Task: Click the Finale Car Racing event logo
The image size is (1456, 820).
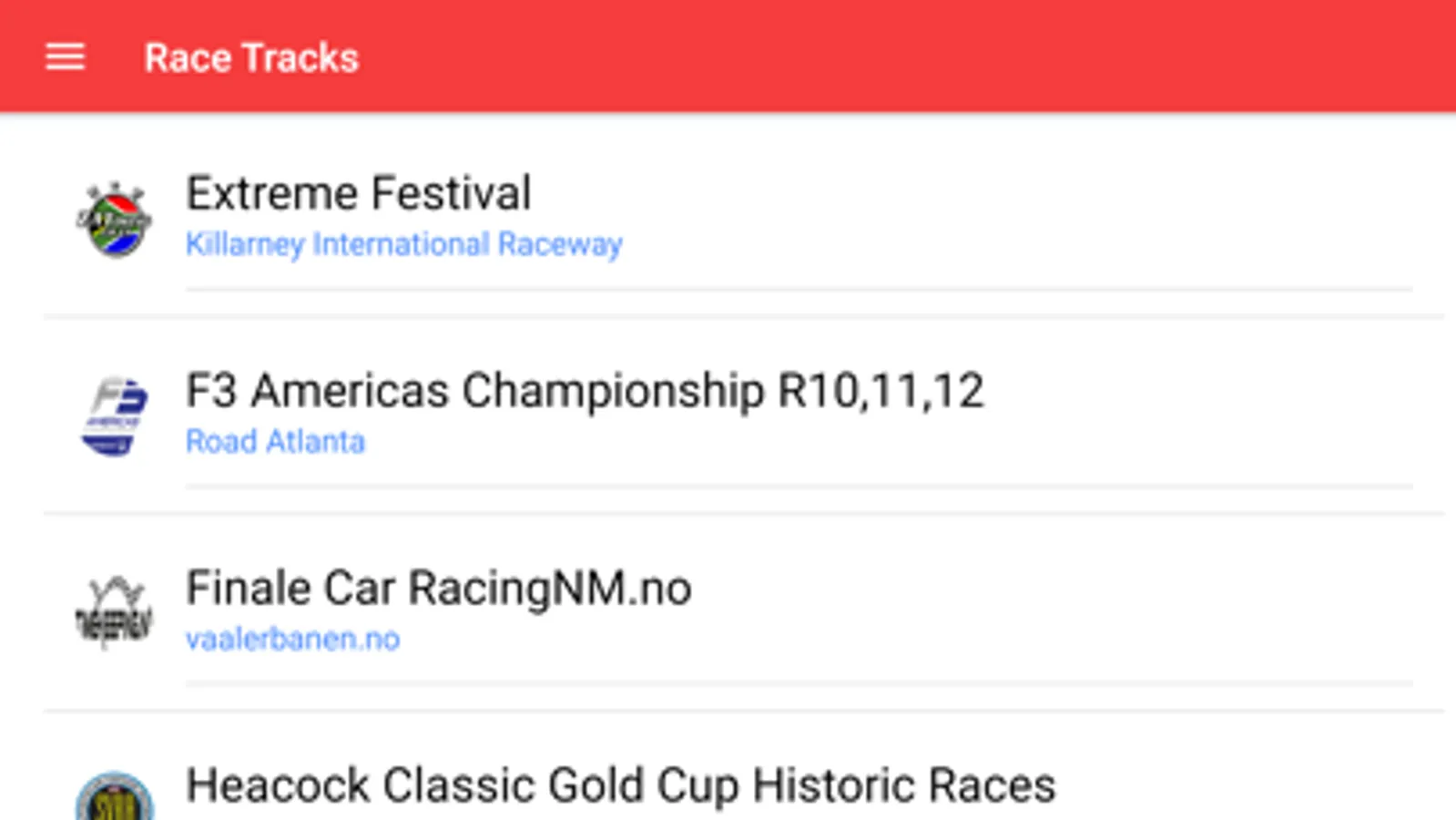Action: pos(114,612)
